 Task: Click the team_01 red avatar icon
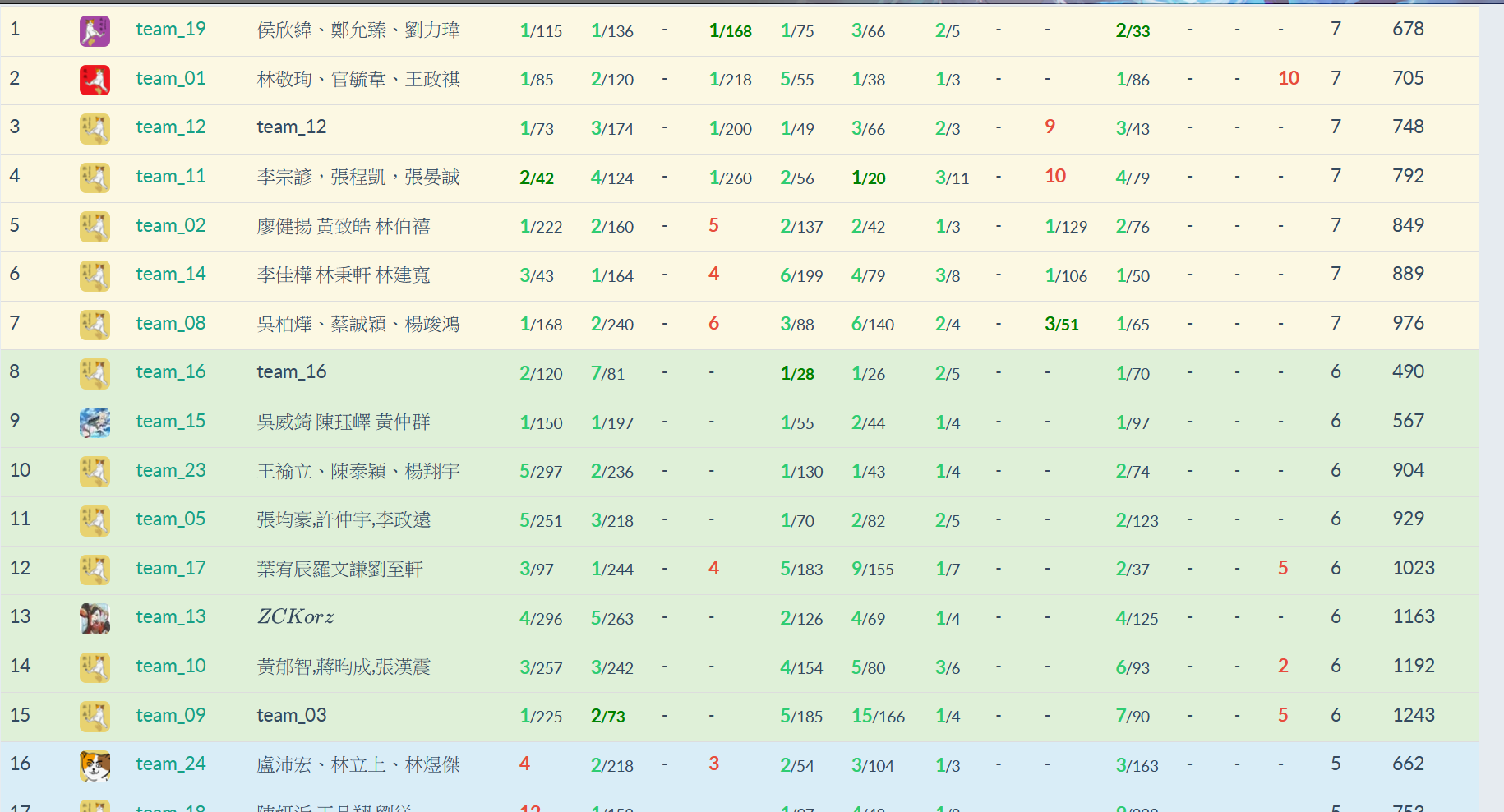(95, 80)
